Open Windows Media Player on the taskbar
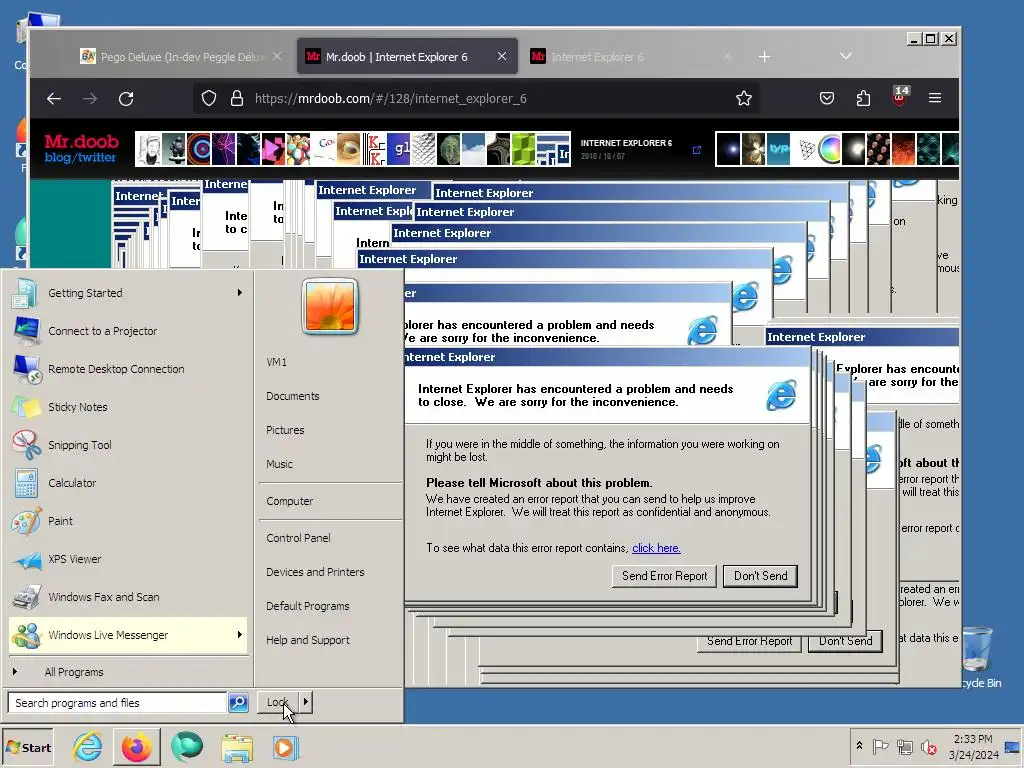The height and width of the screenshot is (768, 1024). (x=285, y=748)
